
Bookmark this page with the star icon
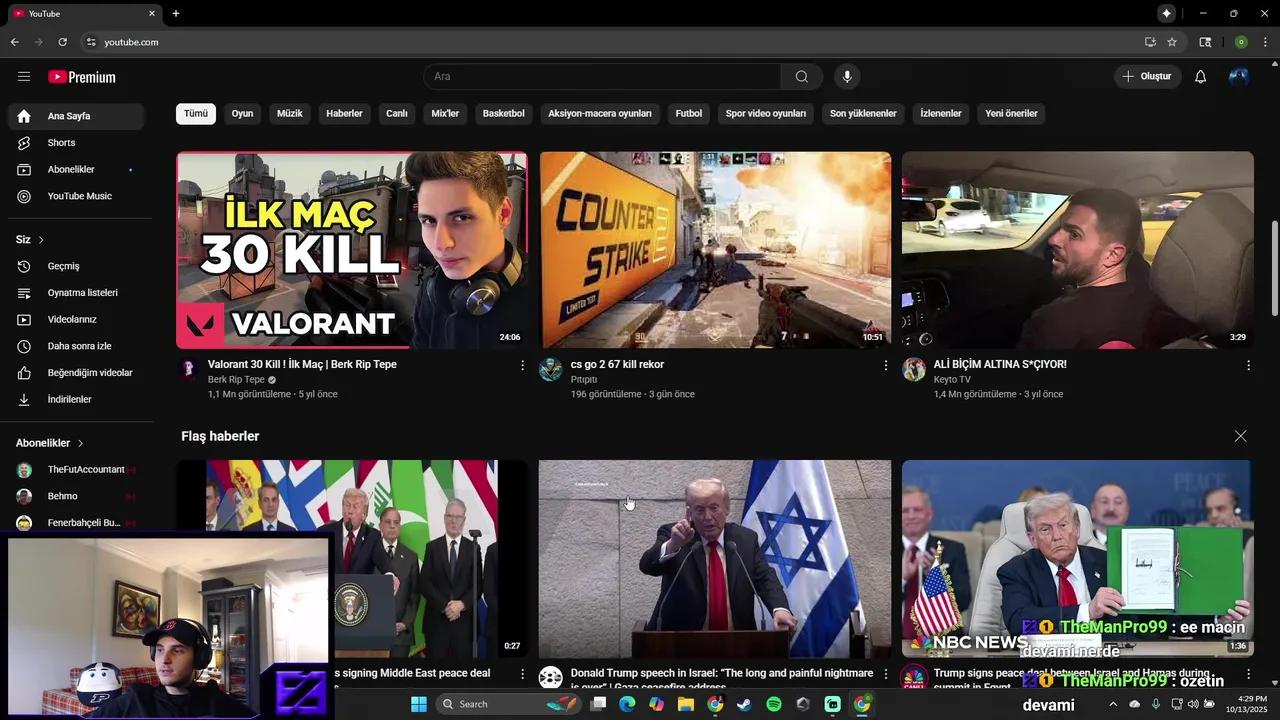[x=1172, y=42]
